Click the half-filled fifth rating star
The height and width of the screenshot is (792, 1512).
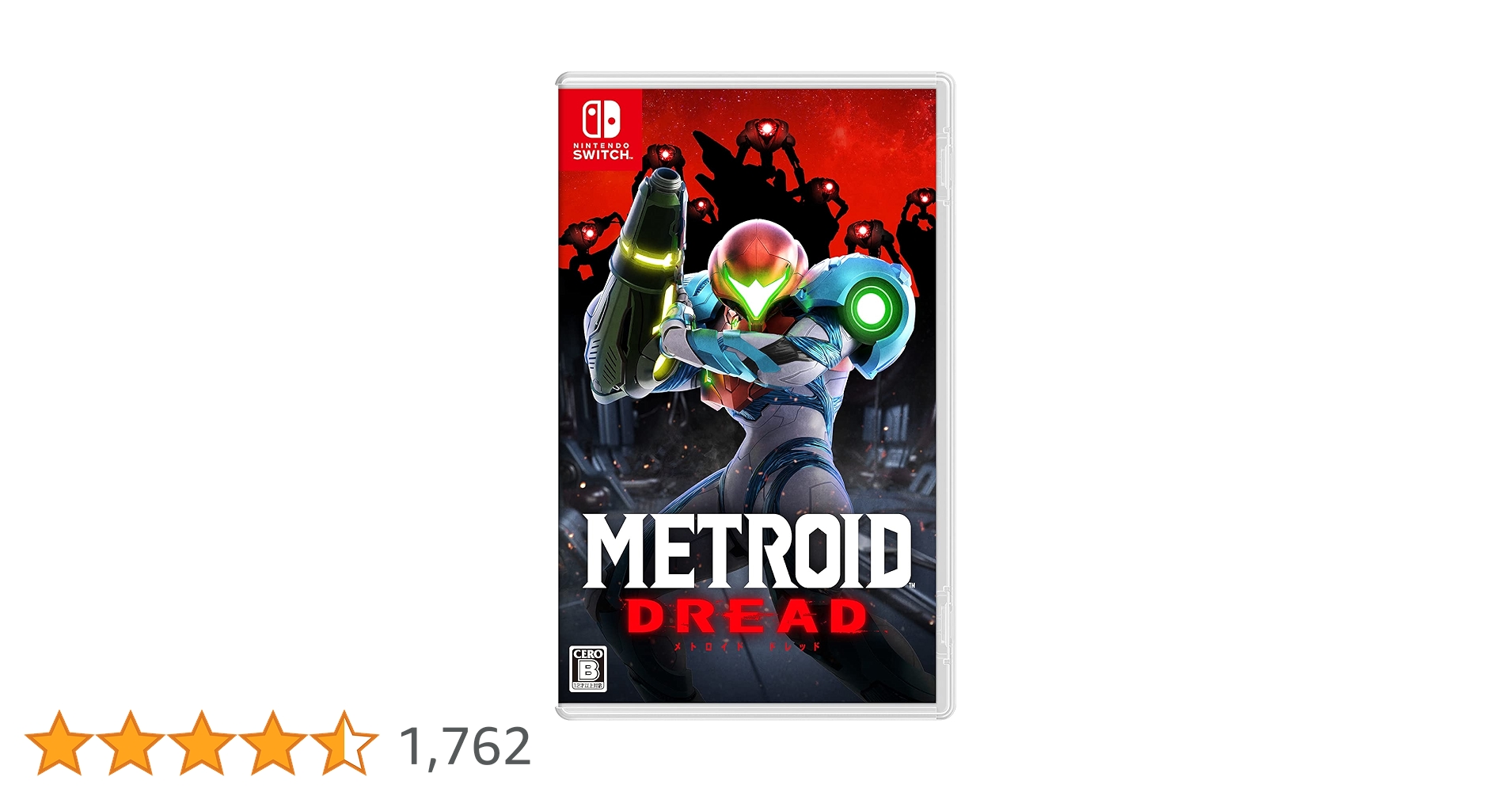[344, 744]
